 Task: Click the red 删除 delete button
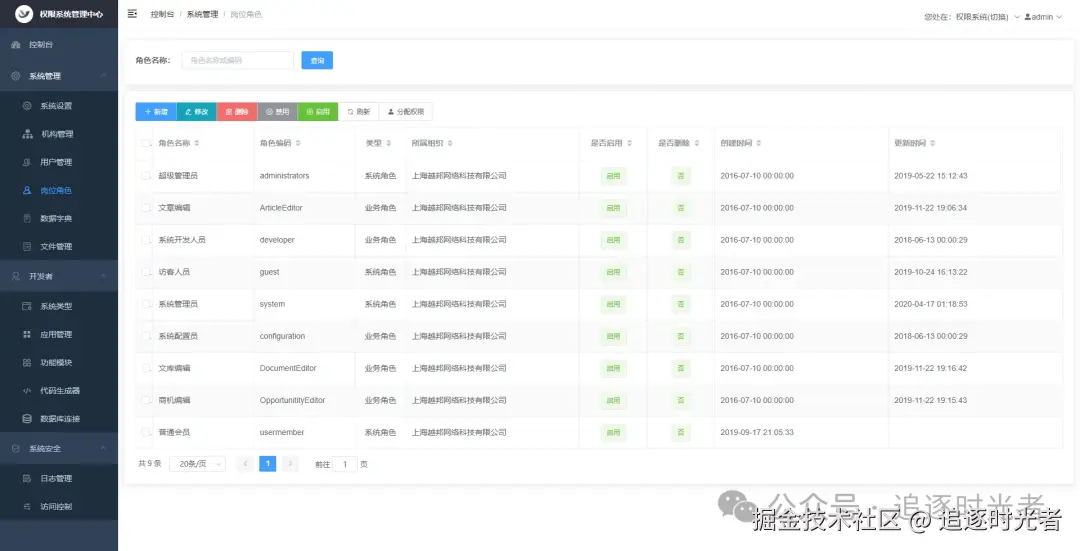click(x=237, y=112)
